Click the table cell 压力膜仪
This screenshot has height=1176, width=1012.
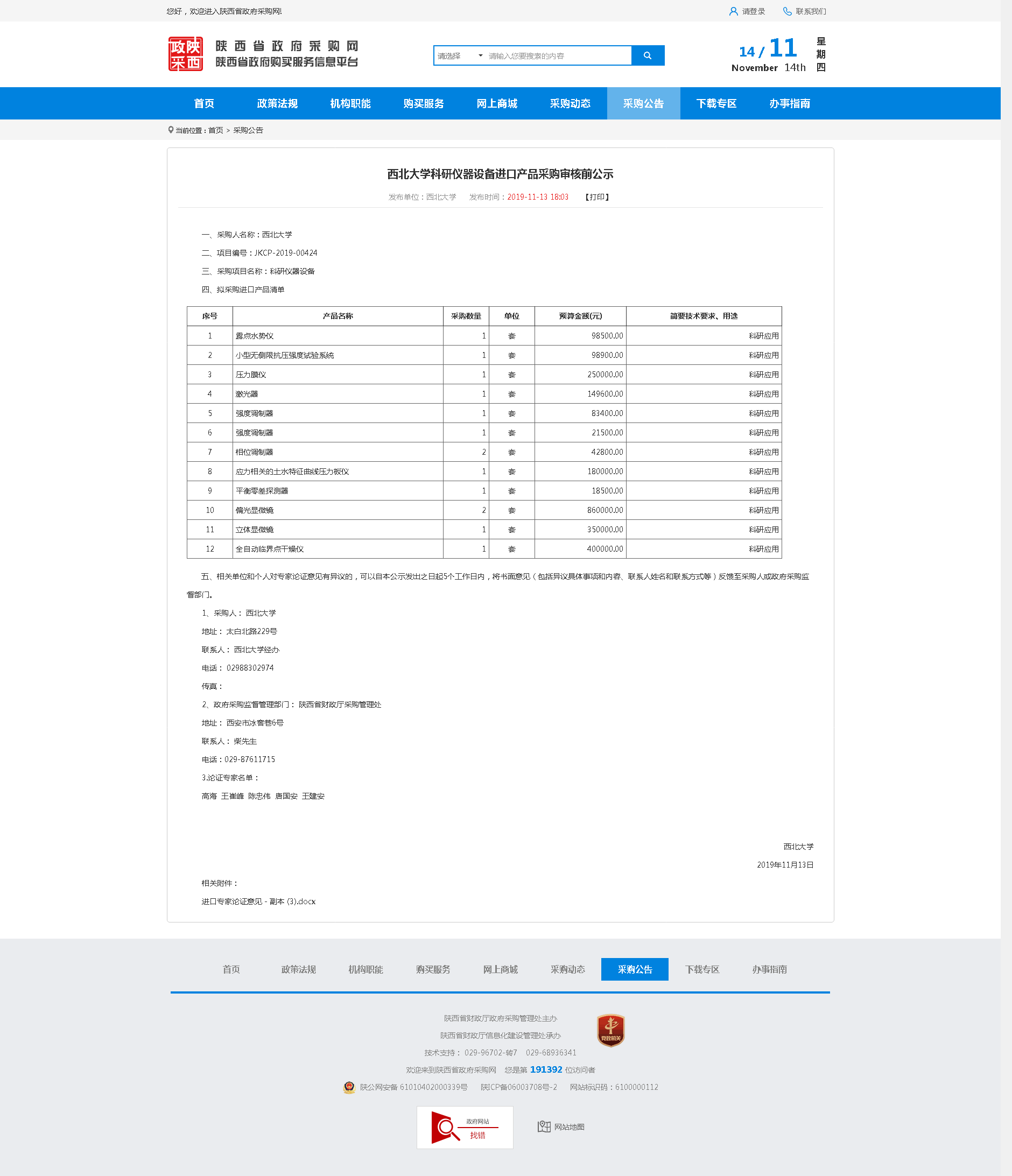(x=338, y=375)
